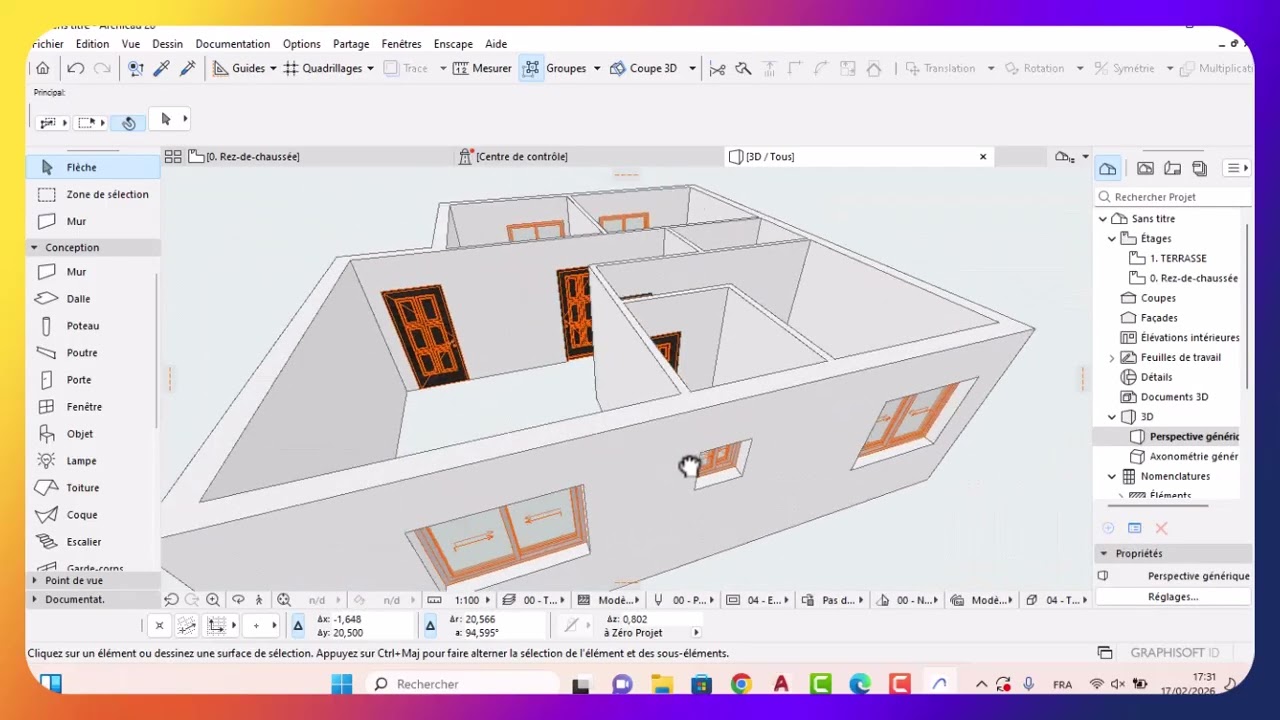The width and height of the screenshot is (1280, 720).
Task: Close the 3D / Tous tab
Action: click(x=983, y=156)
